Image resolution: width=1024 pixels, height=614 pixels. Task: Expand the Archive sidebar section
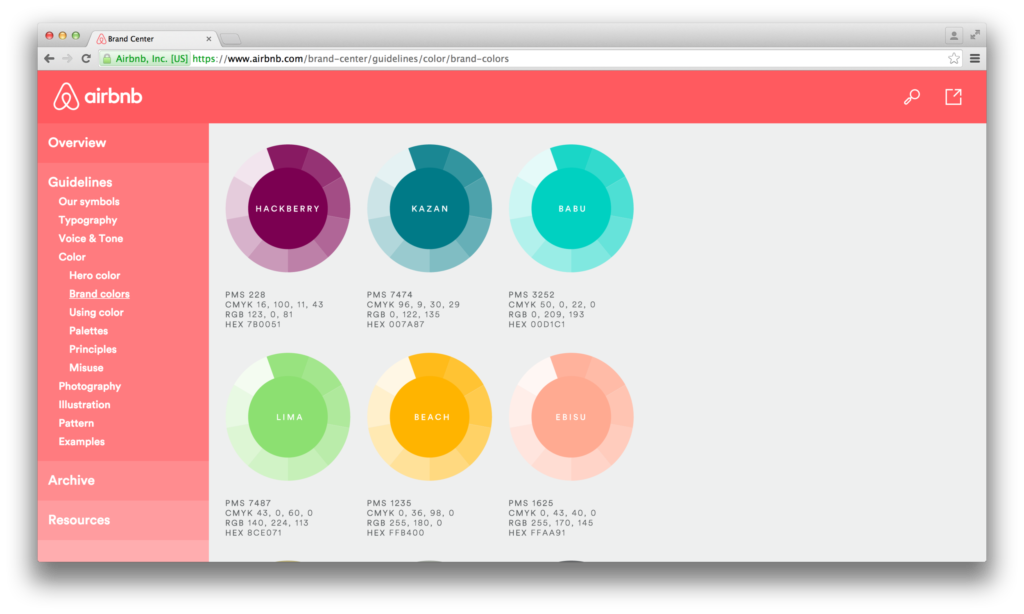click(x=72, y=481)
